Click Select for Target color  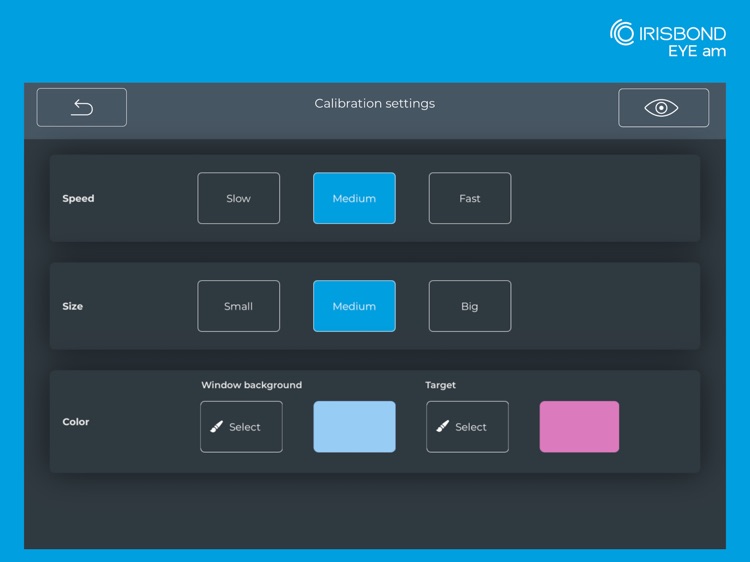(467, 427)
